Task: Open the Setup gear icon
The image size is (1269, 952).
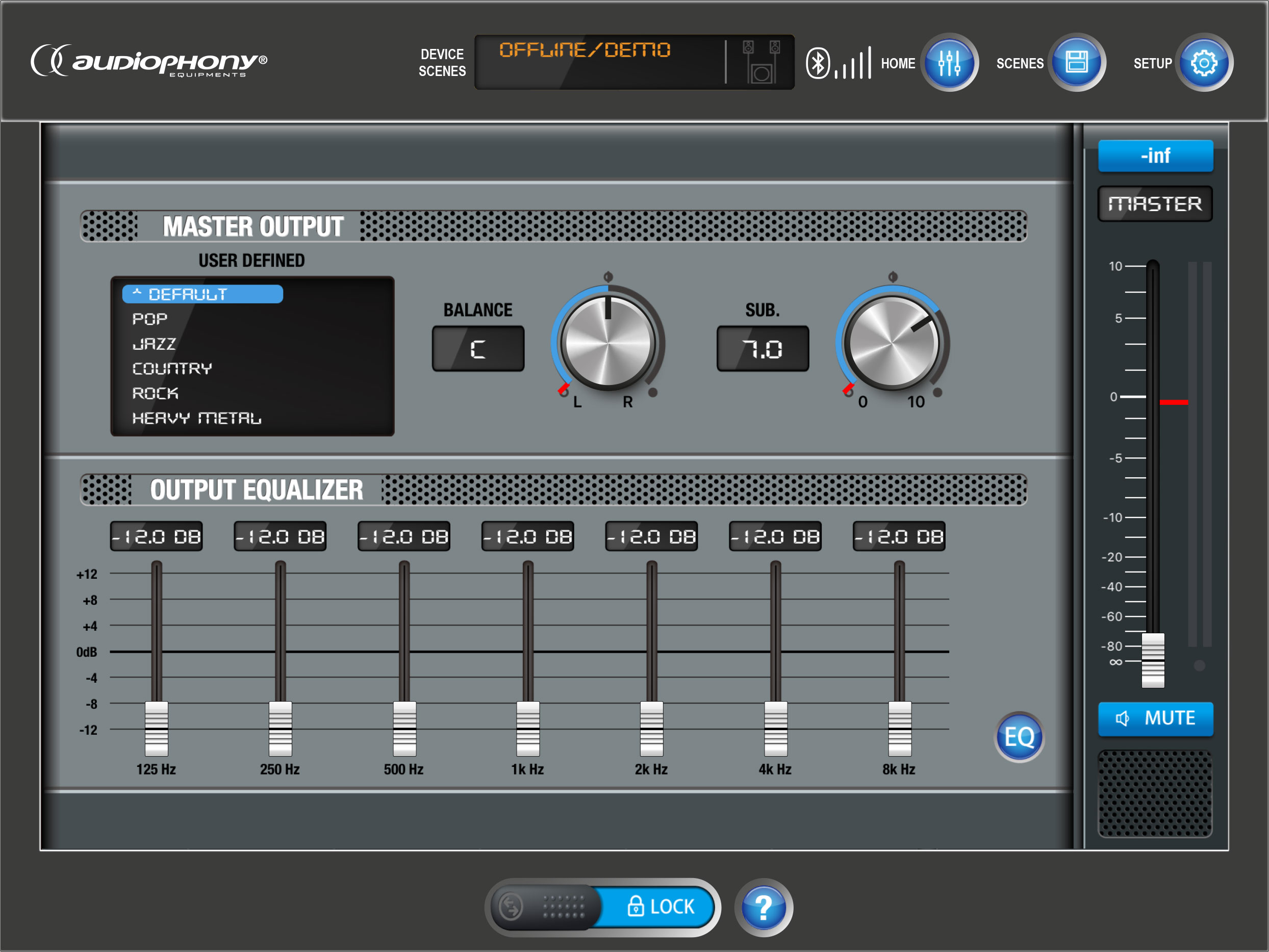Action: point(1204,63)
